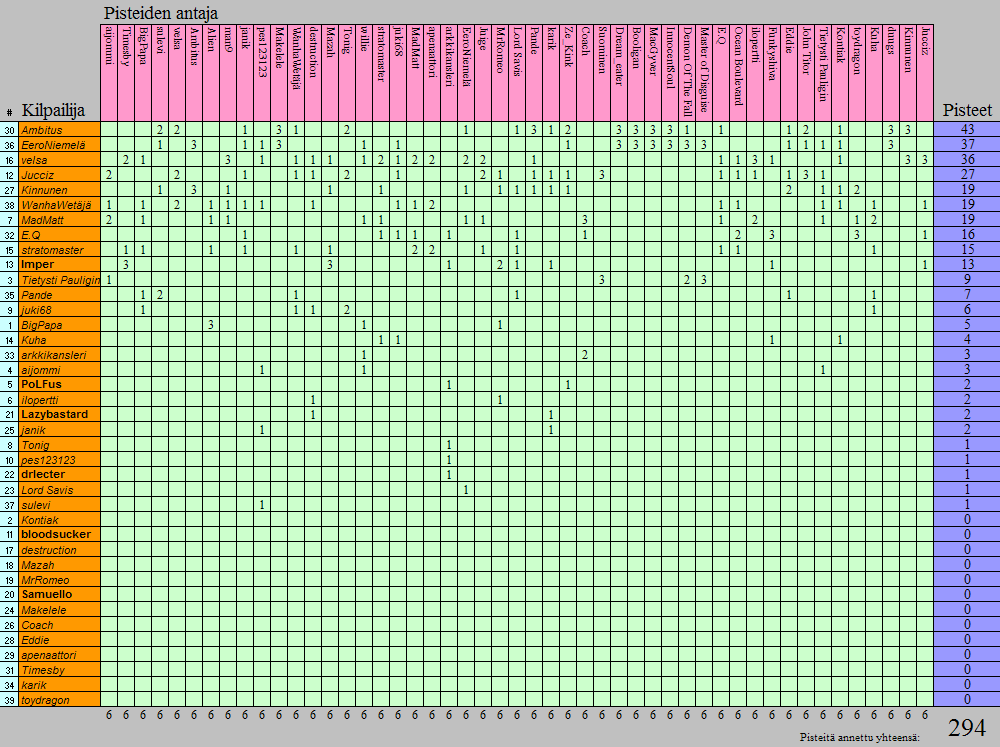Select the Dream_eater column header
The height and width of the screenshot is (747, 1000).
619,73
